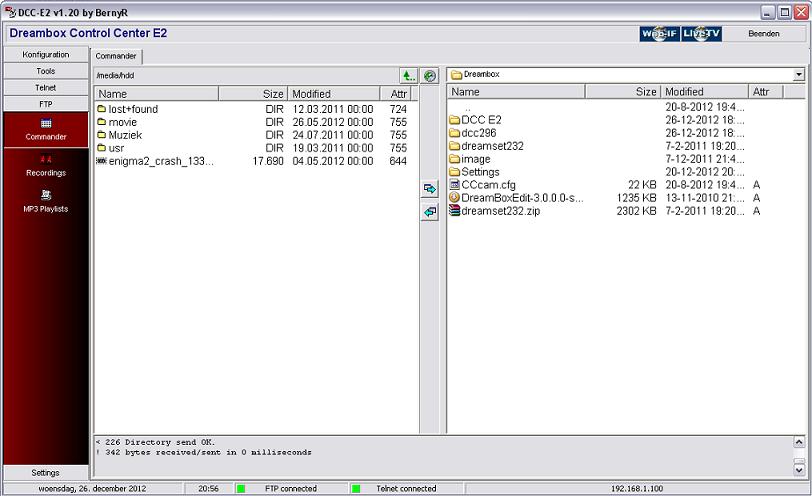The width and height of the screenshot is (812, 496).
Task: Select the 'enigma2_crash_133...' file name
Action: click(x=161, y=161)
